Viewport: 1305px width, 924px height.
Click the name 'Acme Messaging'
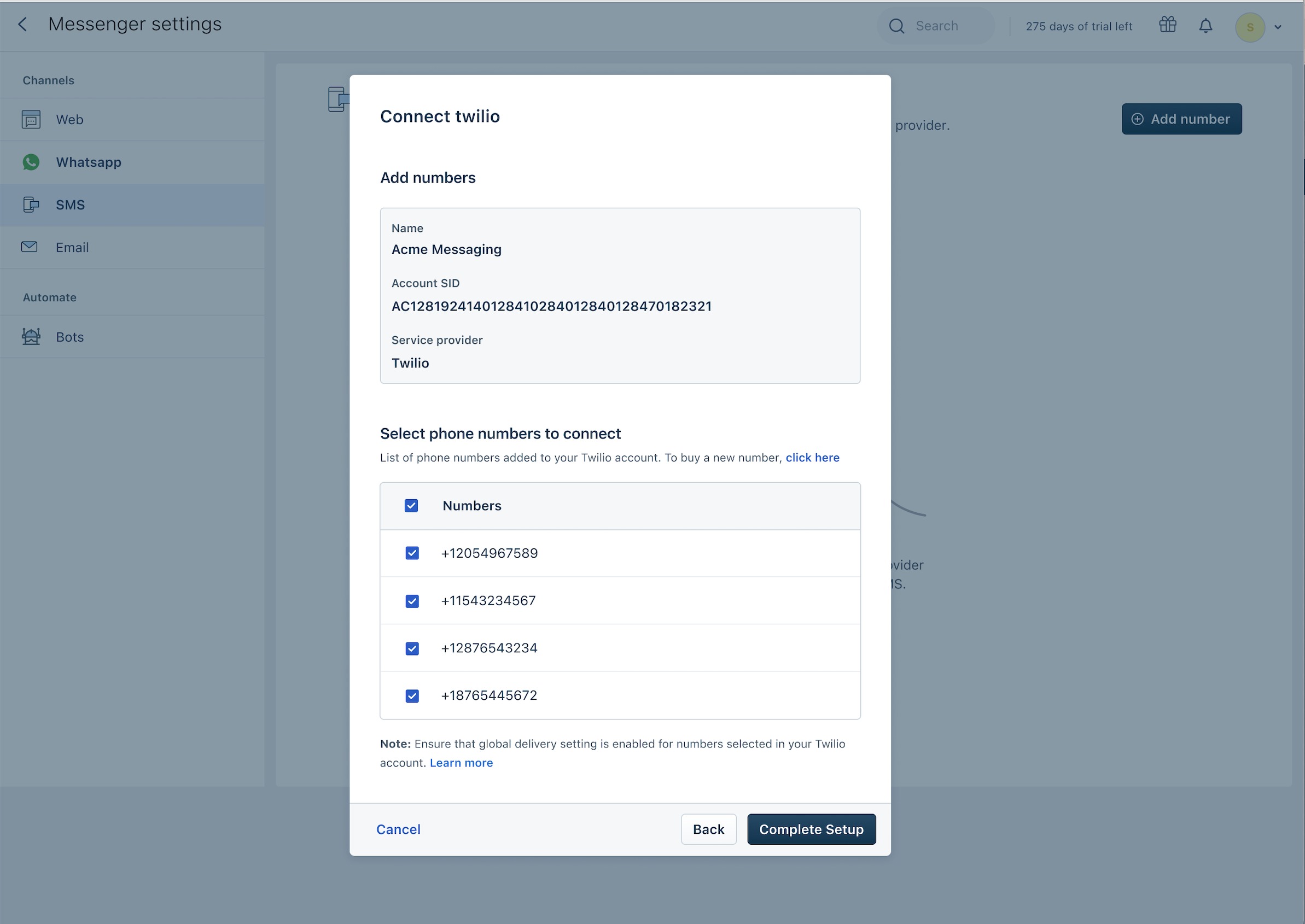pyautogui.click(x=446, y=249)
